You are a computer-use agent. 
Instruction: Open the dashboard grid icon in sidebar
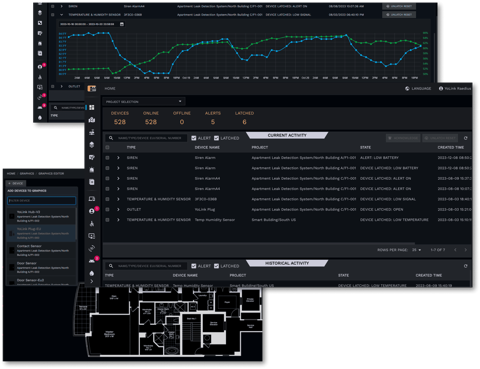(x=92, y=107)
